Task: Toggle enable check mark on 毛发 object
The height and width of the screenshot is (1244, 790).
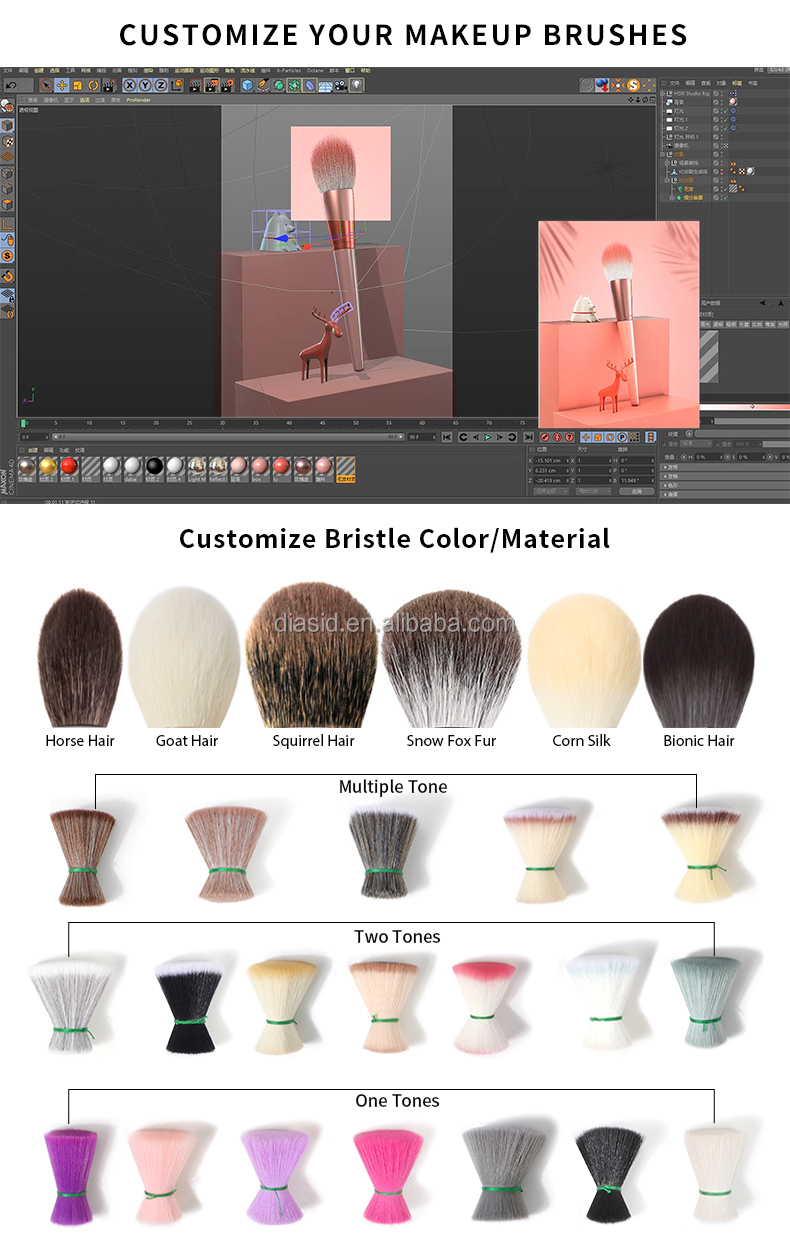Action: click(726, 189)
